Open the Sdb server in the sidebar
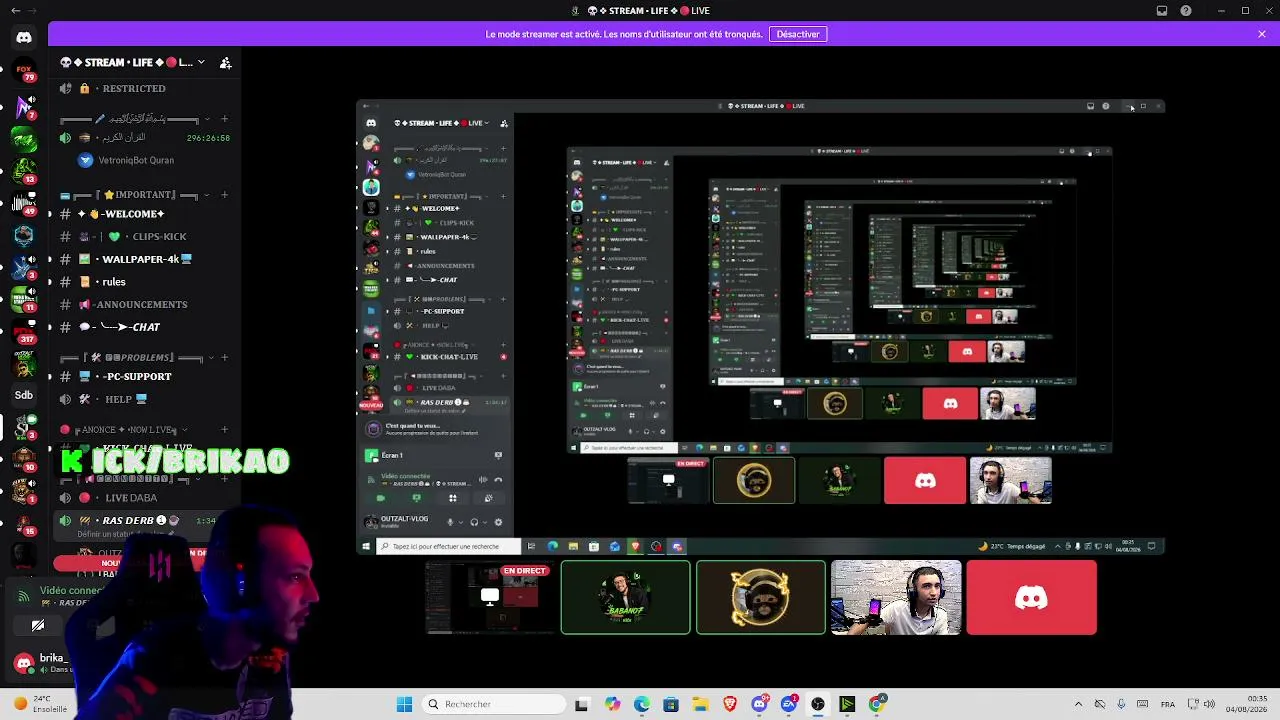 tap(24, 395)
